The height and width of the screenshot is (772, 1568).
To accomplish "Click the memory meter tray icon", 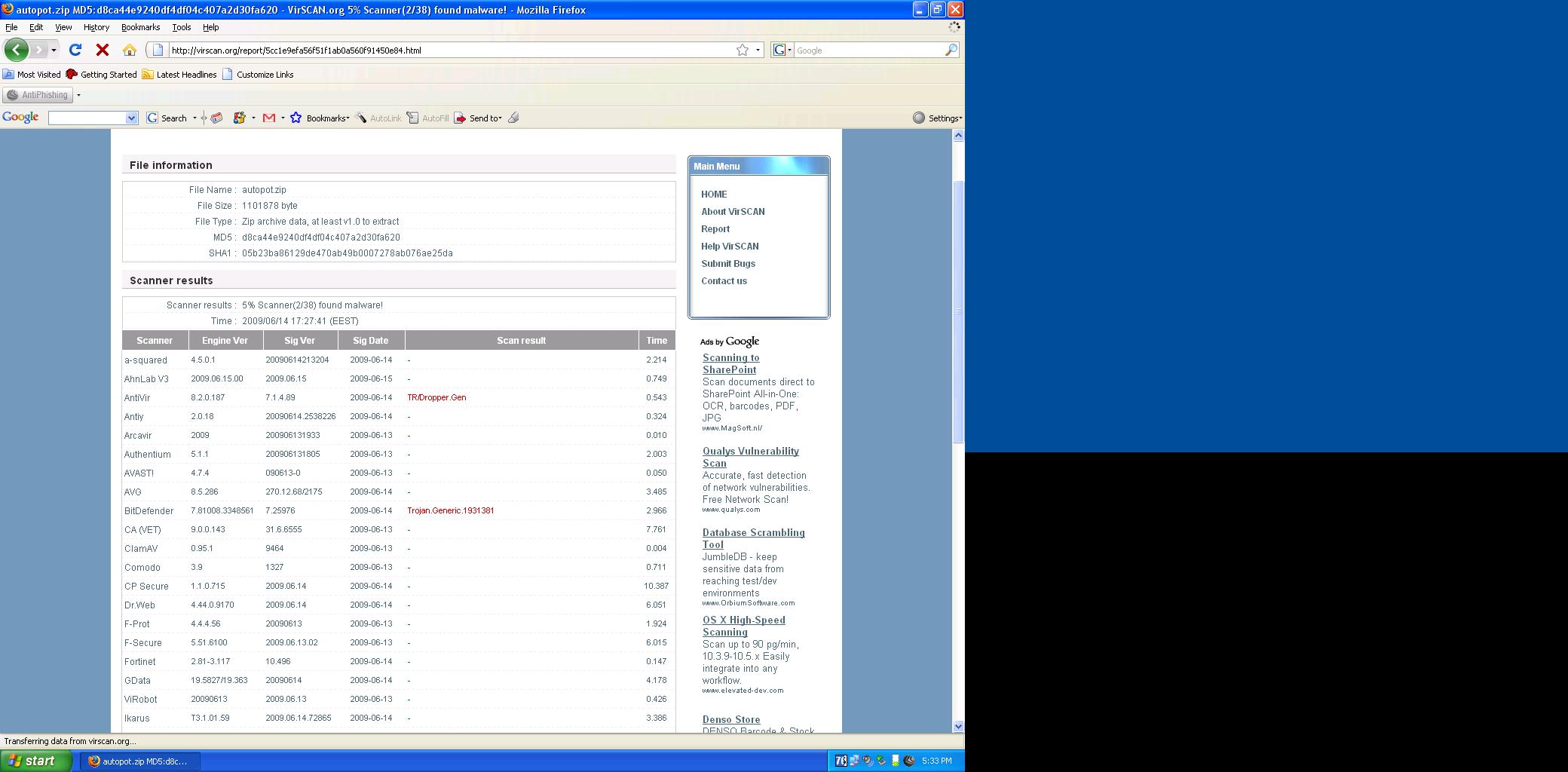I will point(895,761).
